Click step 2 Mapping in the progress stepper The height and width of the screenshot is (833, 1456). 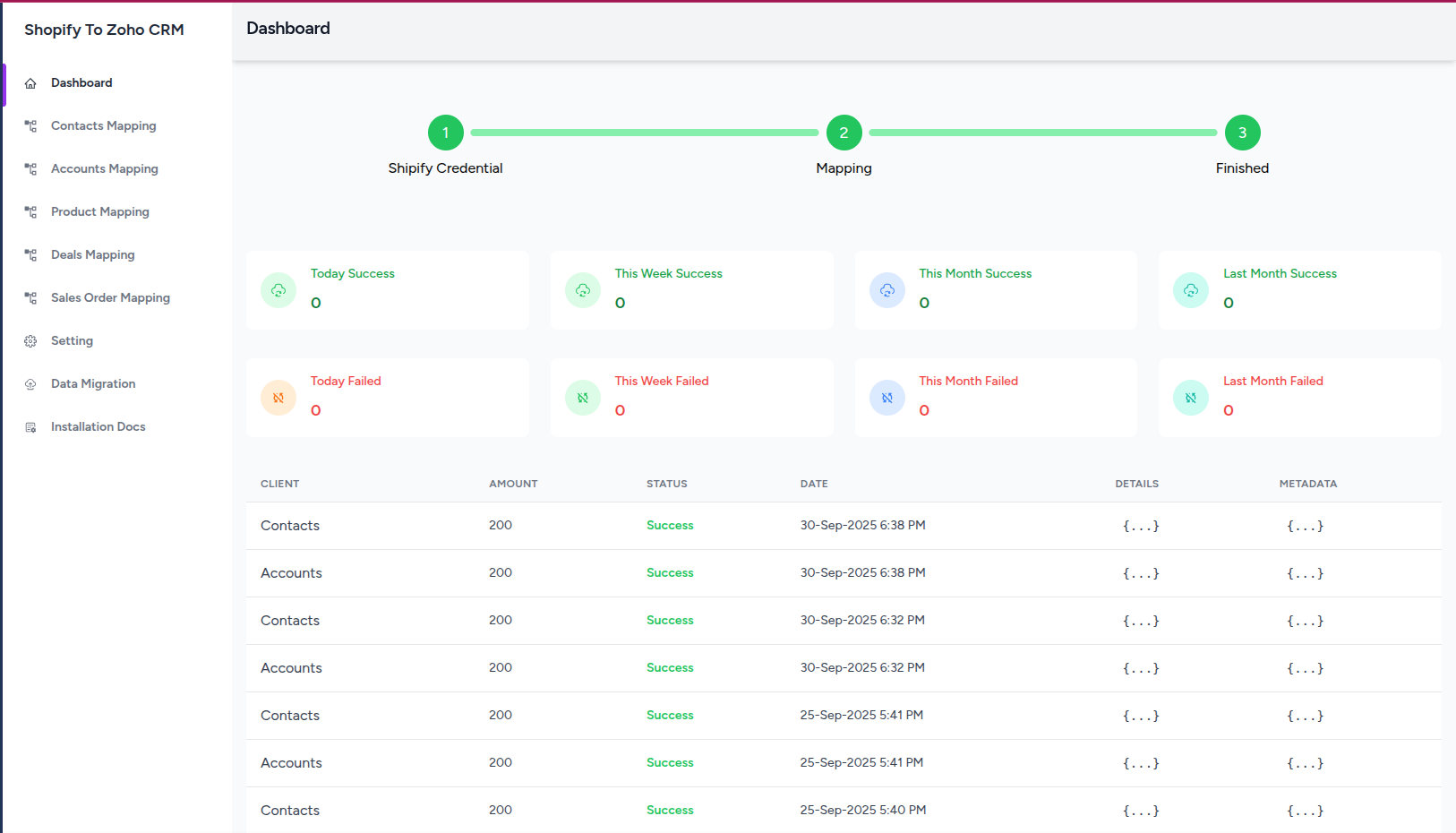tap(844, 132)
